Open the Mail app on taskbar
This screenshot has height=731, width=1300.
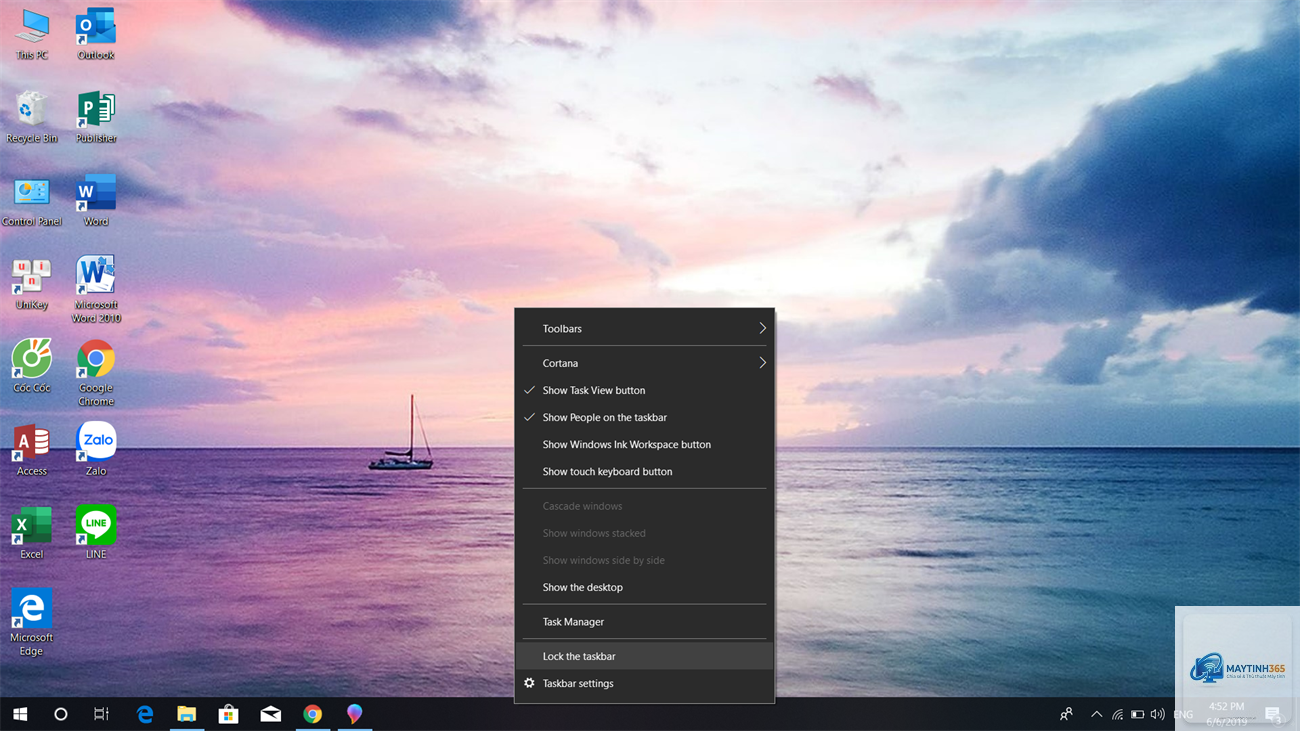271,714
